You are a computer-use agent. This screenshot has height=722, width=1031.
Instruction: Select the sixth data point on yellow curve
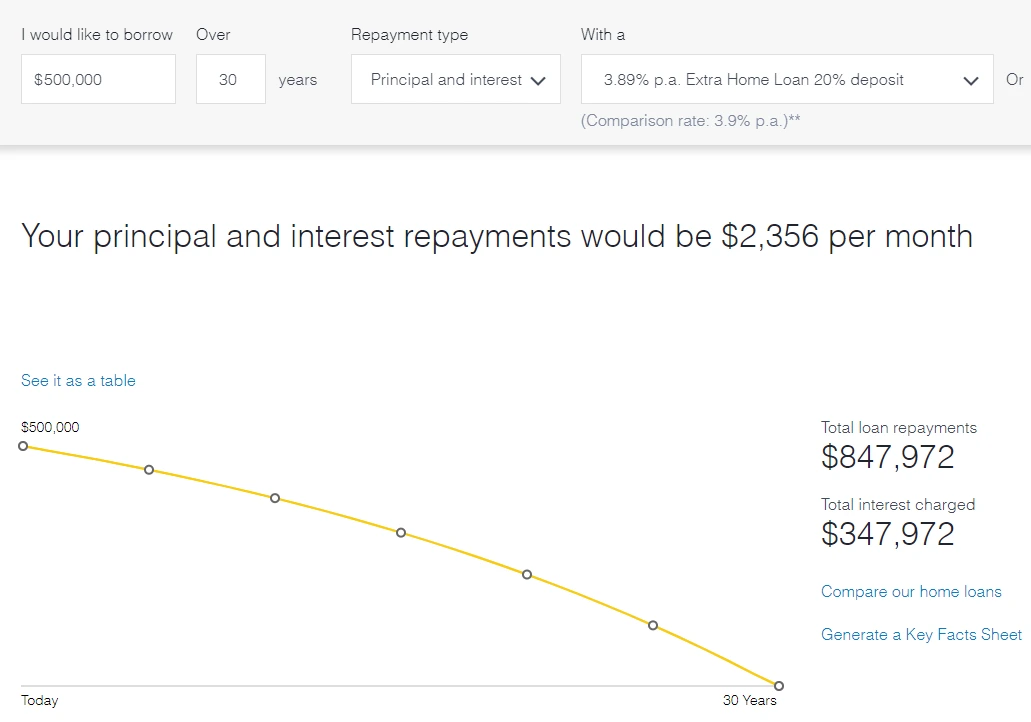click(x=653, y=626)
